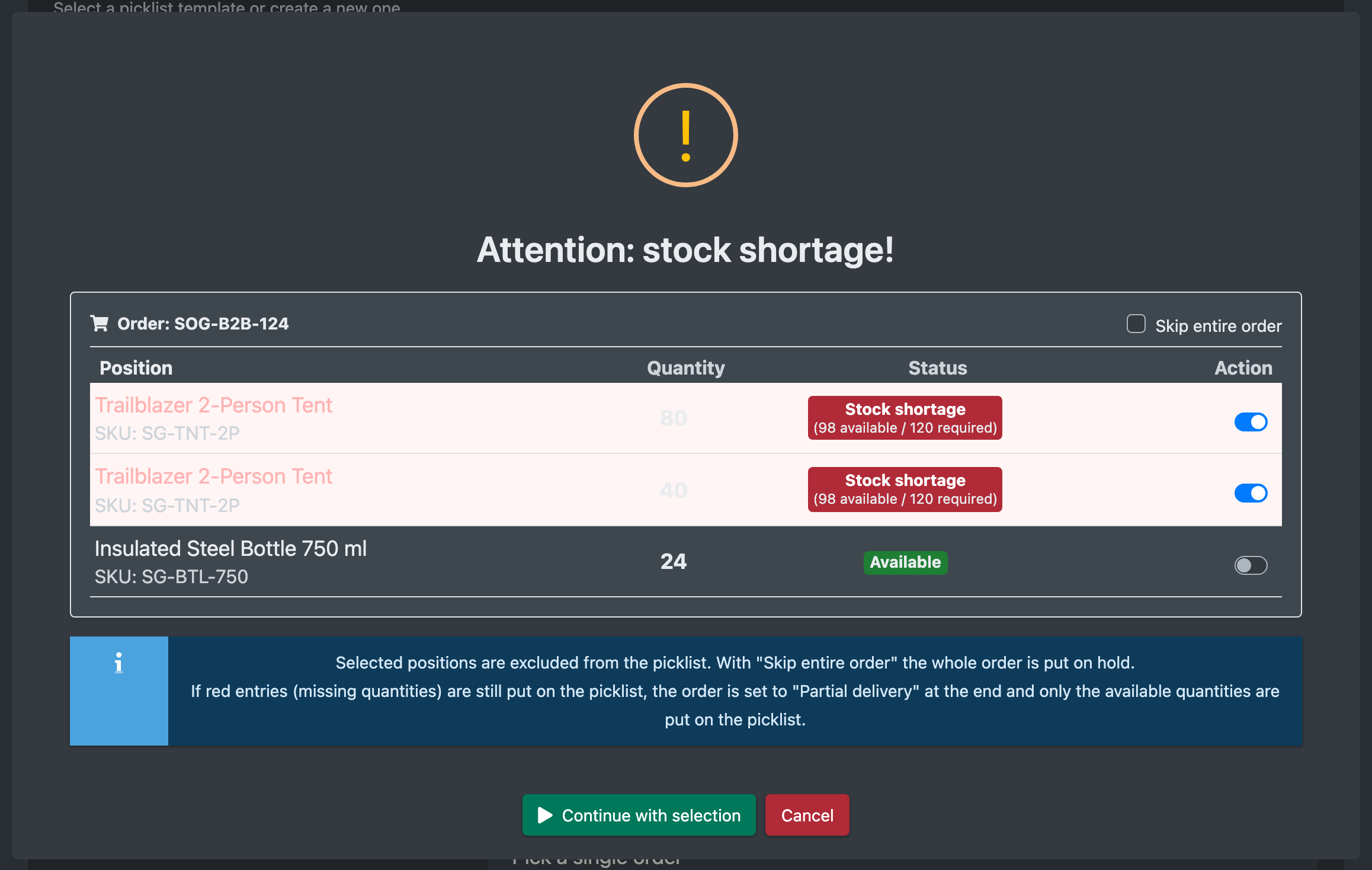Click the orange exclamation warning icon

(685, 135)
